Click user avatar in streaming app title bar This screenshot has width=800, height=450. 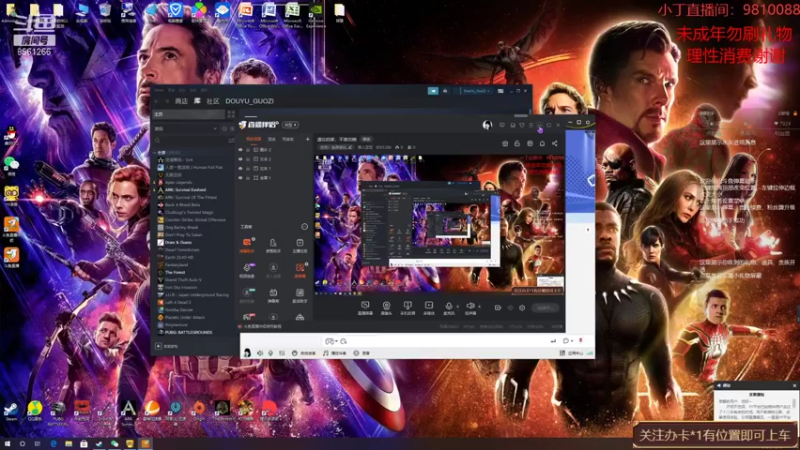click(487, 124)
